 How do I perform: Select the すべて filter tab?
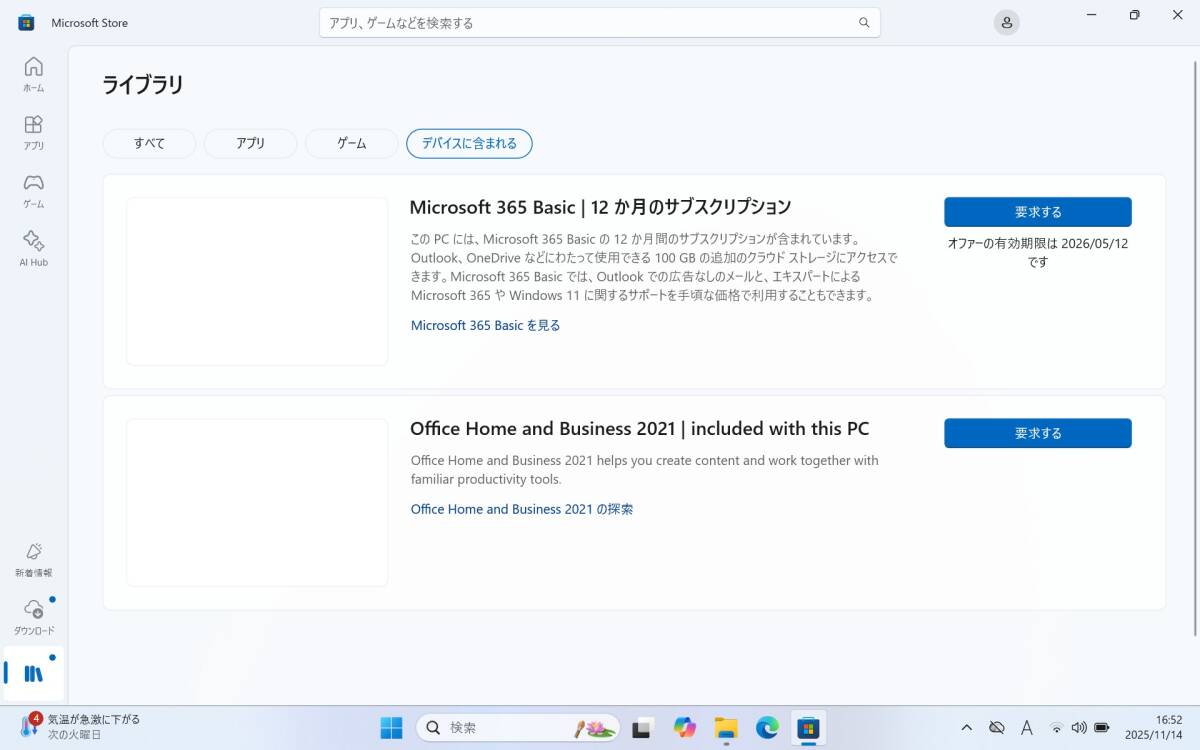pyautogui.click(x=149, y=143)
